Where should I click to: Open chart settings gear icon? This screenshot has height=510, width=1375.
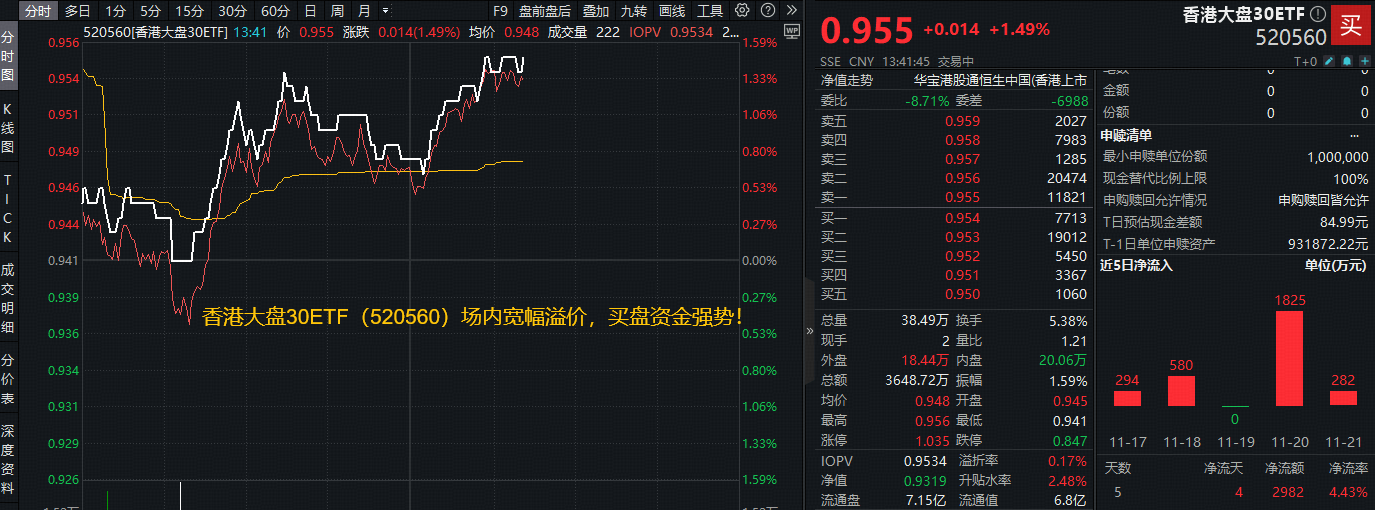(x=741, y=11)
